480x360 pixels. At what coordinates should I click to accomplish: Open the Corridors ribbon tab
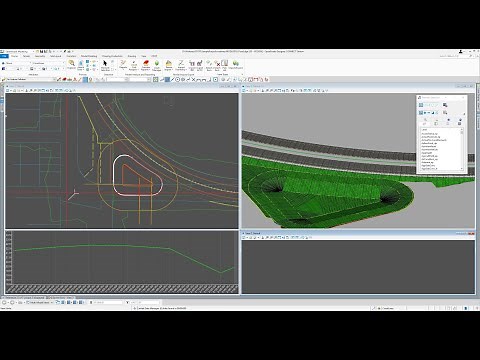71,56
